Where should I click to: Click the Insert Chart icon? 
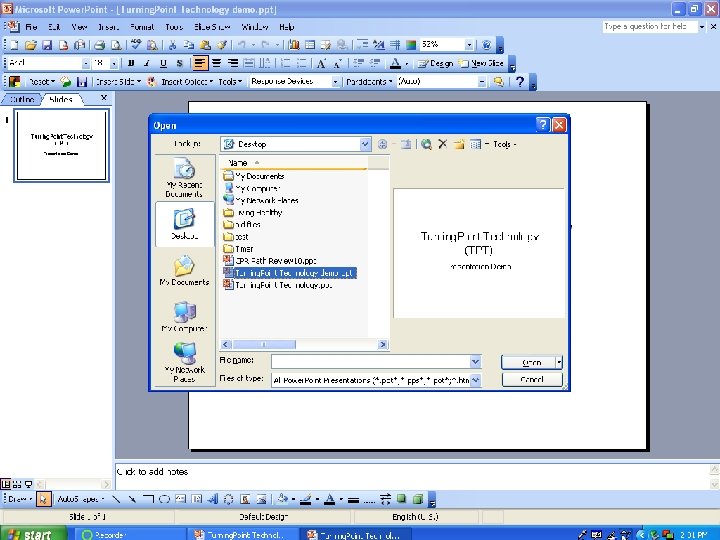(294, 45)
